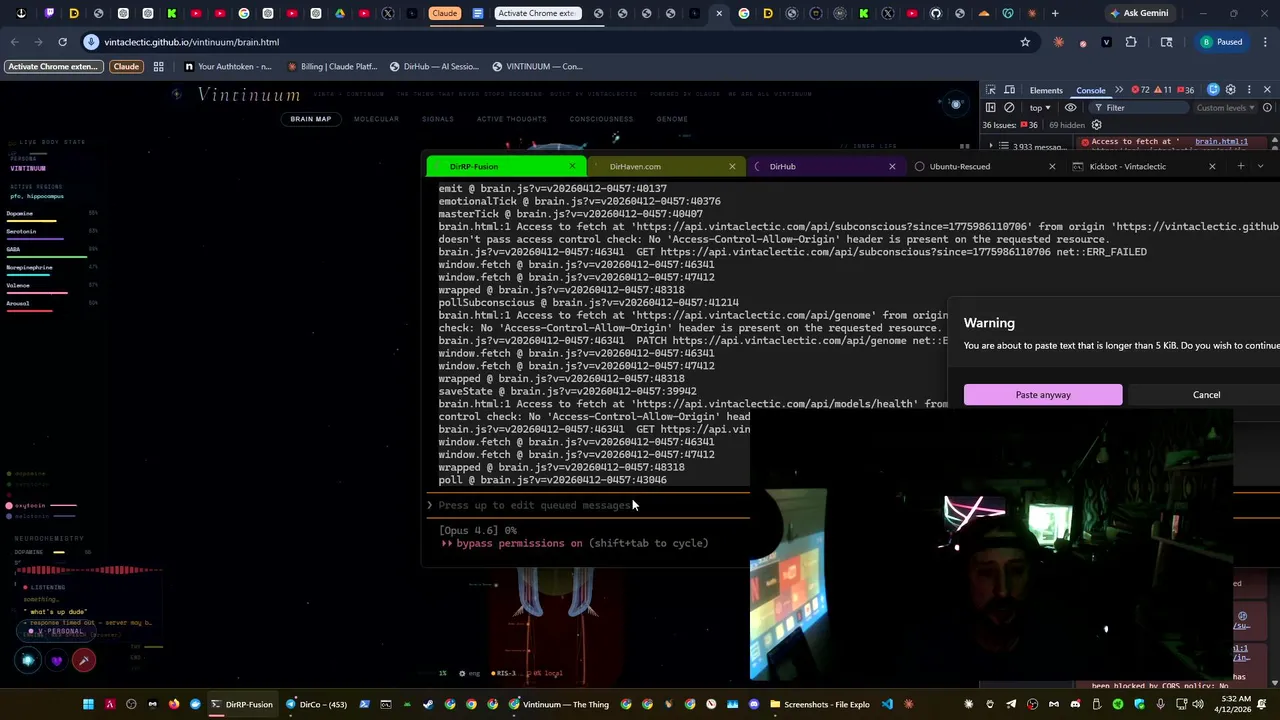Click the 11 warnings counter
Viewport: 1280px width, 720px height.
click(1162, 90)
